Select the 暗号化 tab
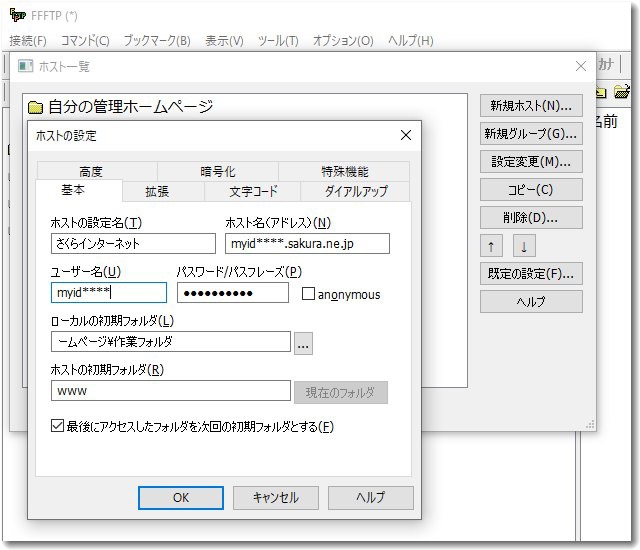 [217, 172]
